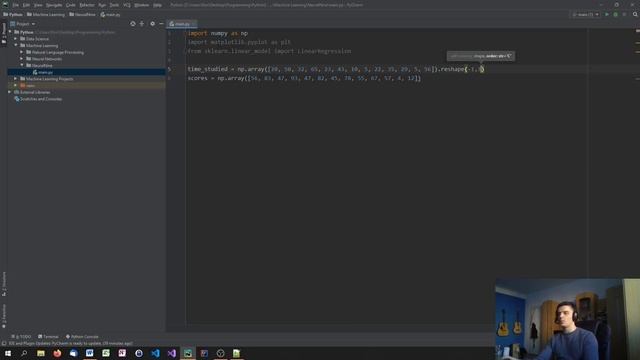The image size is (640, 360).
Task: Open Windows taskbar search
Action: (x=24, y=353)
